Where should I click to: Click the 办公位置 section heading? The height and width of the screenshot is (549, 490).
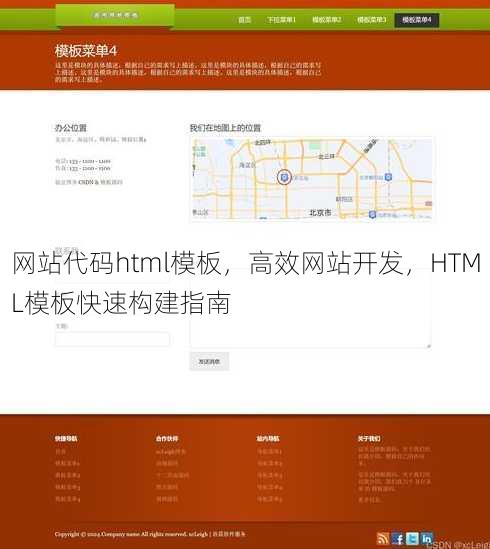pos(71,128)
